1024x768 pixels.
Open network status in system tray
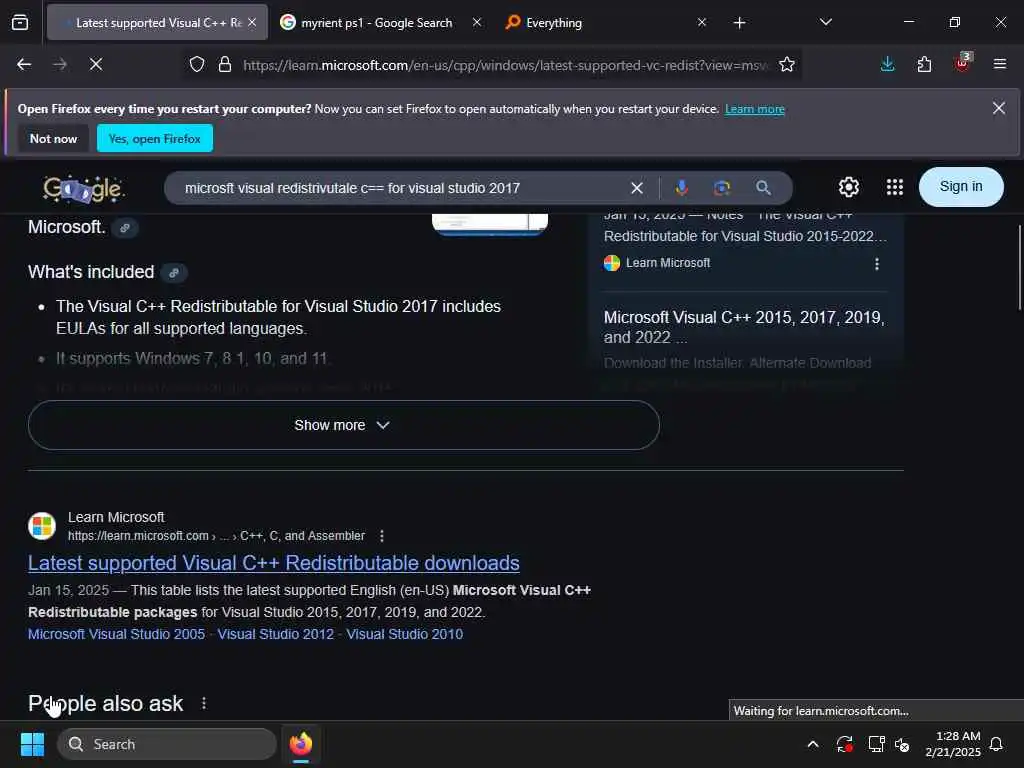click(876, 744)
